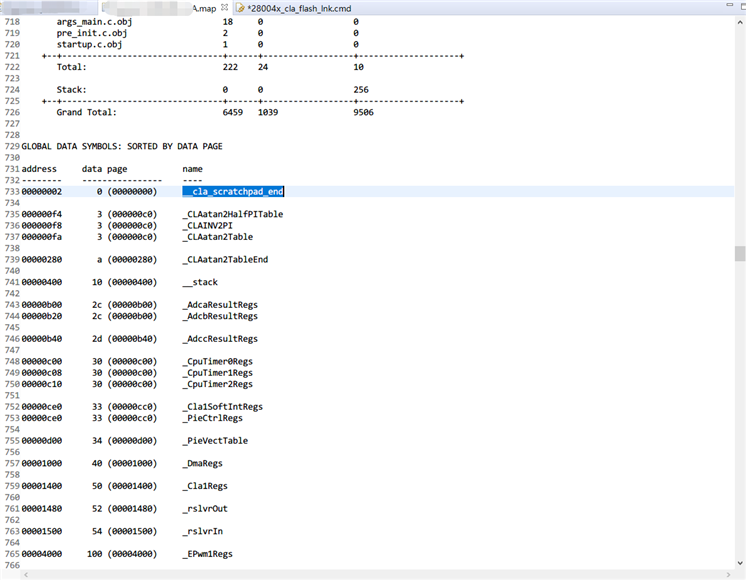The height and width of the screenshot is (580, 746).
Task: Click the _CLAatan2Table symbol name
Action: pyautogui.click(x=218, y=237)
